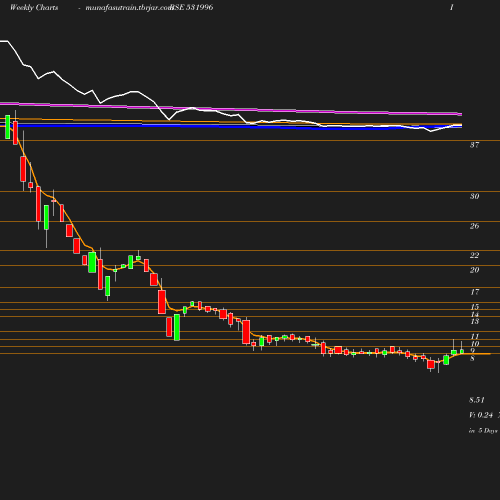Click the price axis label 20

coord(474,270)
